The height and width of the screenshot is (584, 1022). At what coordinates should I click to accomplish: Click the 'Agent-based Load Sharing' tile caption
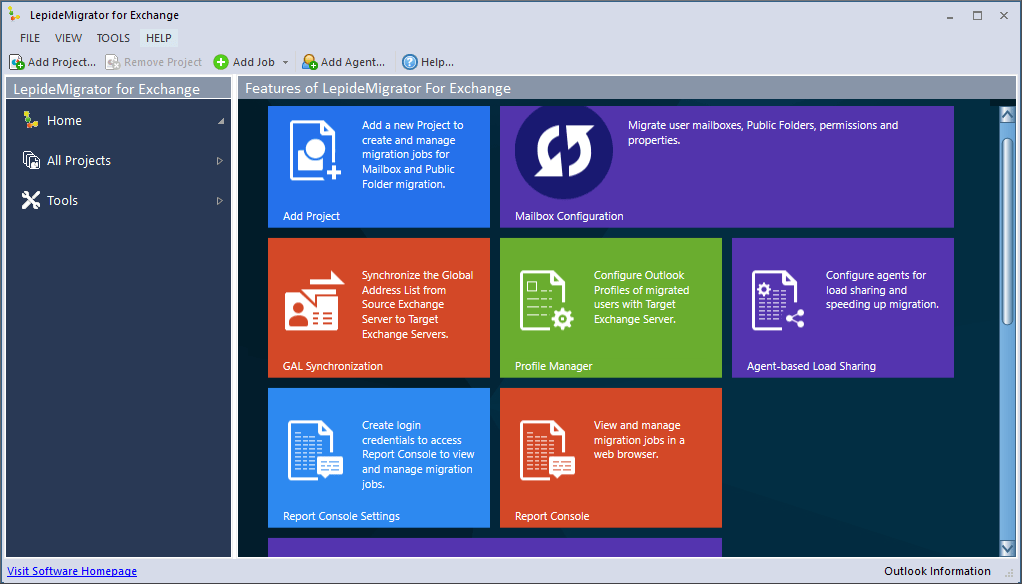click(811, 366)
